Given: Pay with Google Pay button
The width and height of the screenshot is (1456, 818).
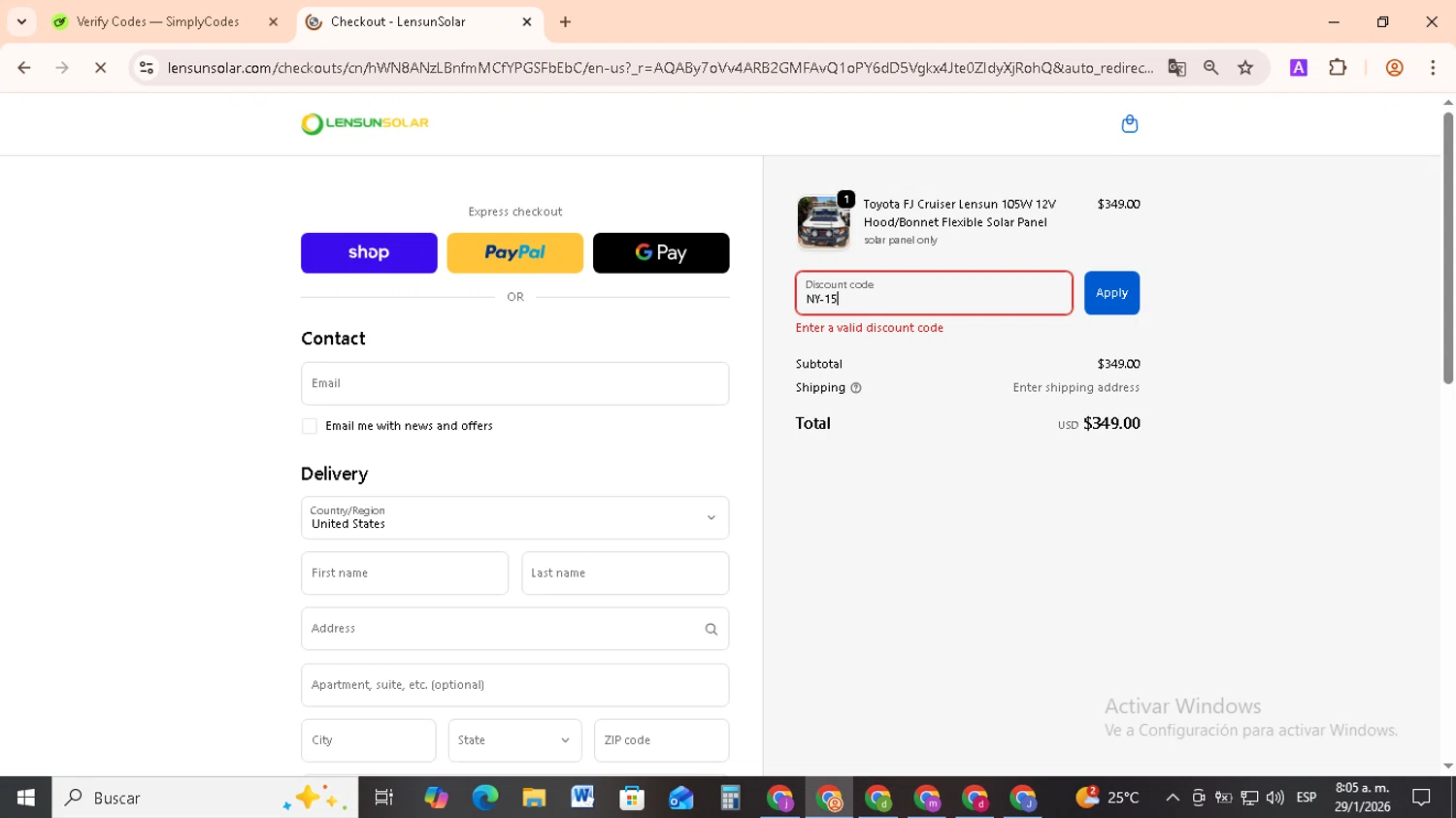Looking at the screenshot, I should pos(661,253).
